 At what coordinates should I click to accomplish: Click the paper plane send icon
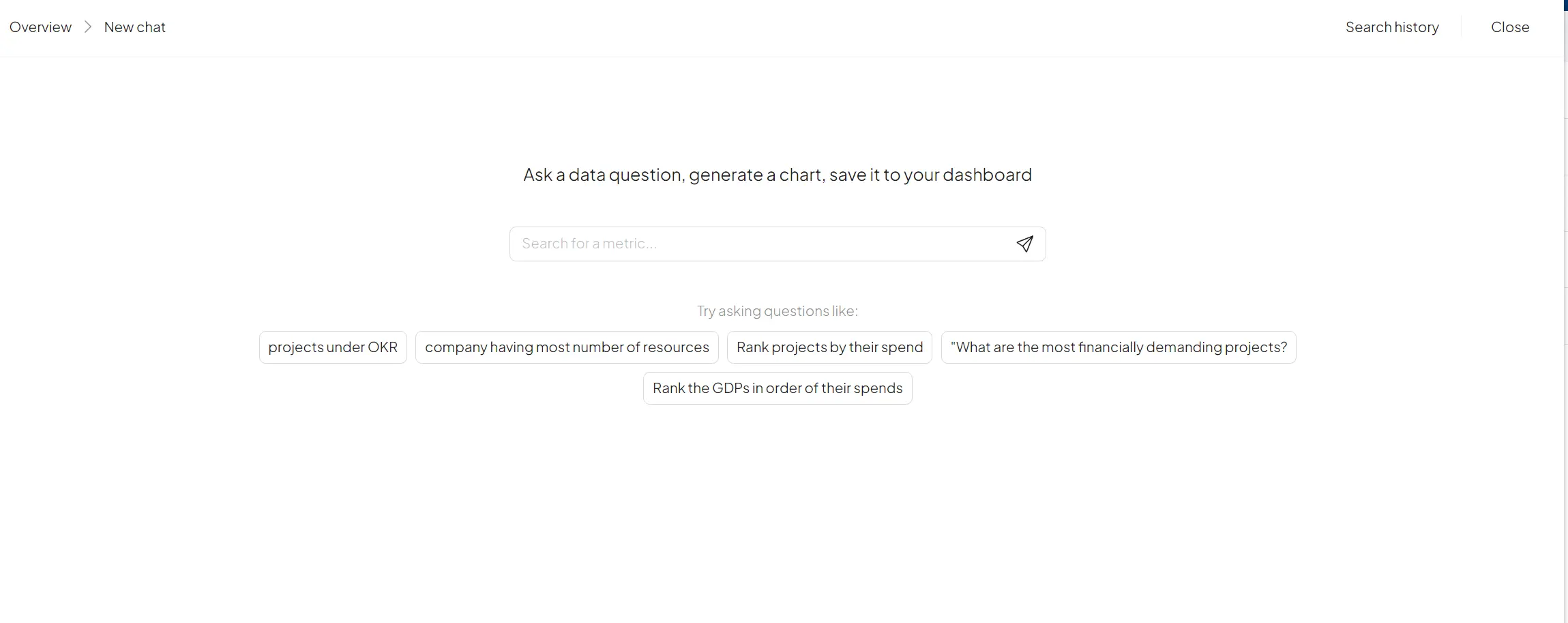1024,244
